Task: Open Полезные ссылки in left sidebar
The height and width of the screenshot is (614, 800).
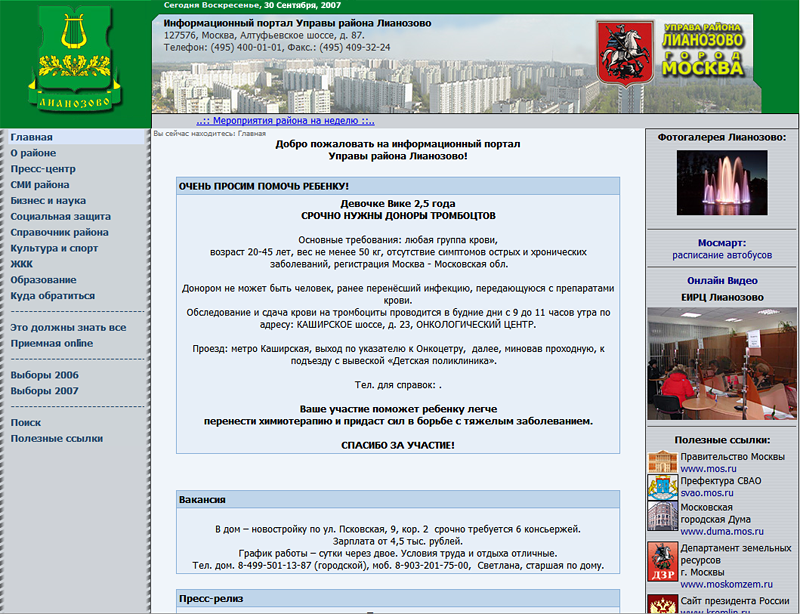Action: pos(57,438)
